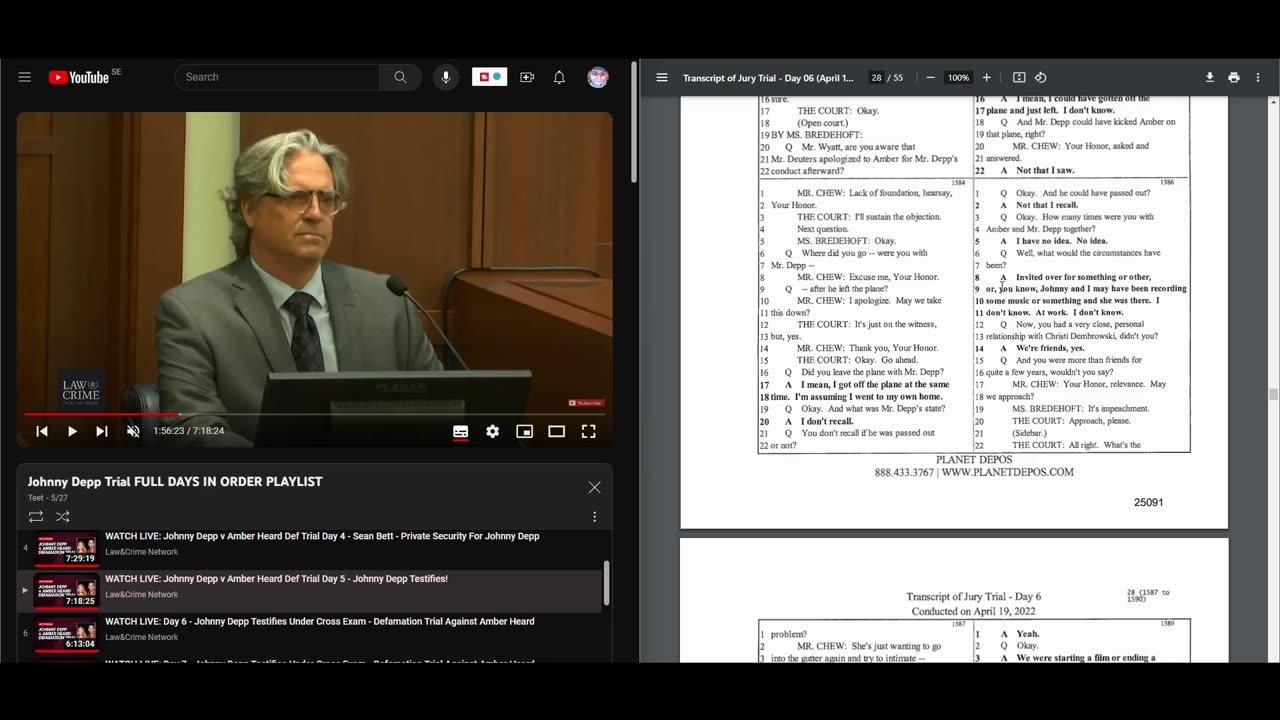Click the YouTube search magnifier button
1280x720 pixels.
coord(400,77)
